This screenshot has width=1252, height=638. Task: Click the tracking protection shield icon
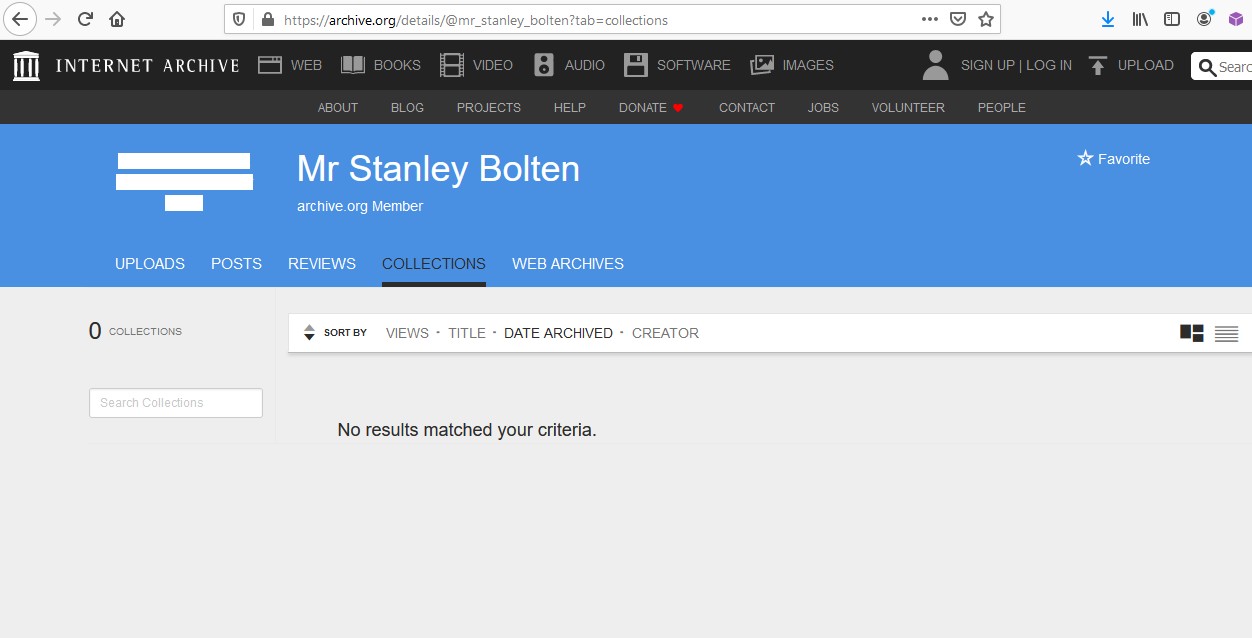pos(239,19)
